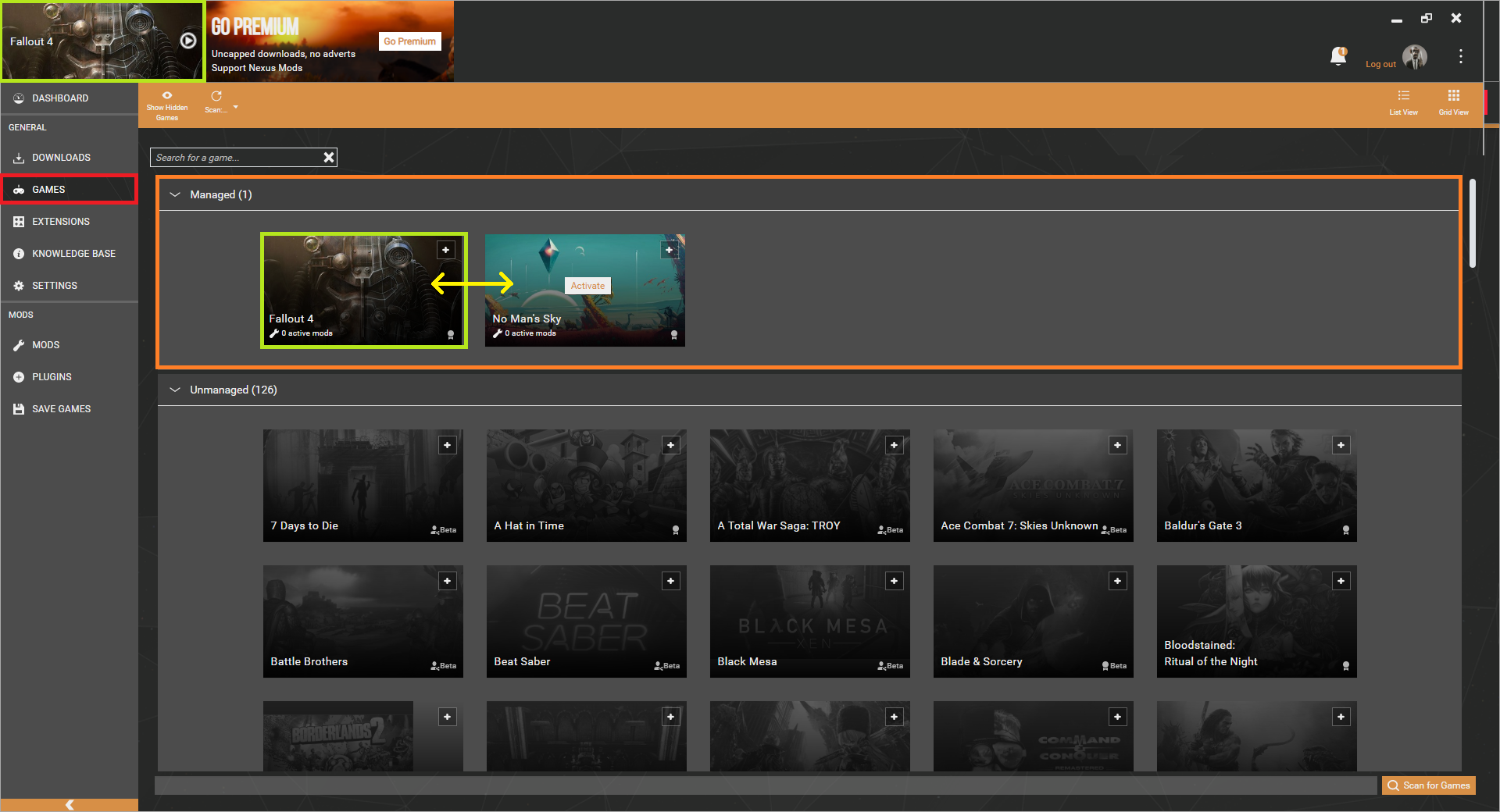Click the games list vertical scrollbar
Screen dimensions: 1500x812
pyautogui.click(x=1472, y=224)
